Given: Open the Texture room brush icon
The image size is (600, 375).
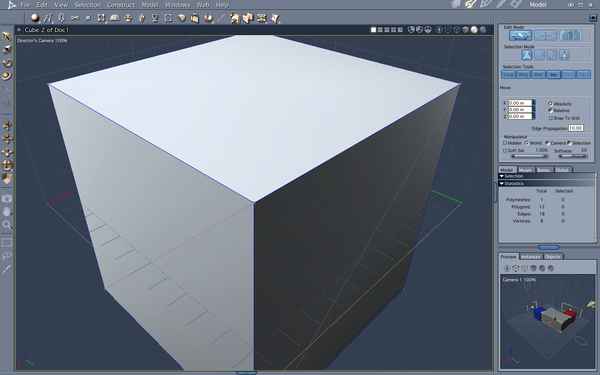Looking at the screenshot, I should click(501, 4).
